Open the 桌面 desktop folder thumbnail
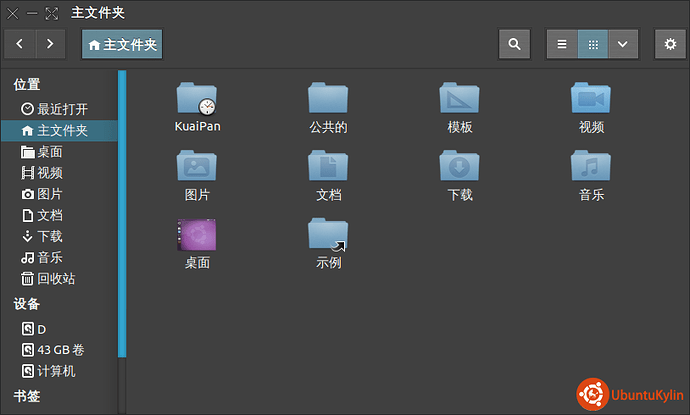This screenshot has width=690, height=415. tap(196, 236)
